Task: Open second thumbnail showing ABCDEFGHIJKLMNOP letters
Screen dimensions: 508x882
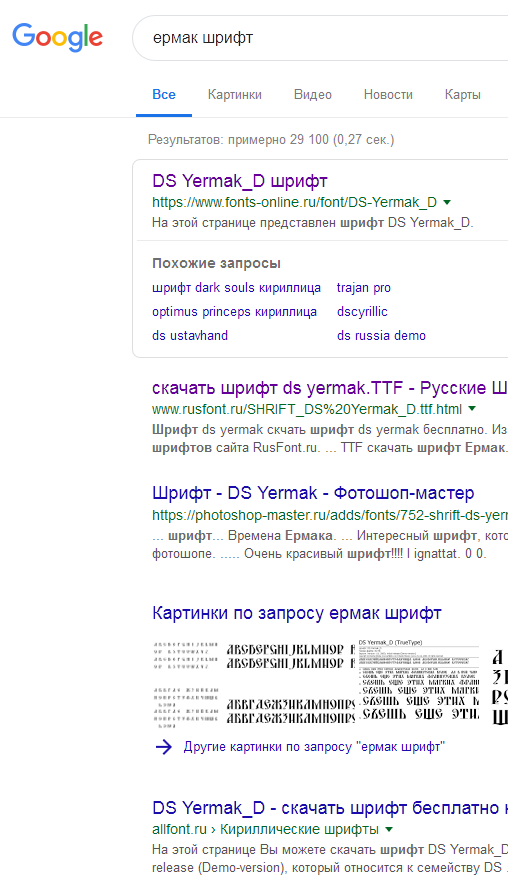Action: coord(290,684)
